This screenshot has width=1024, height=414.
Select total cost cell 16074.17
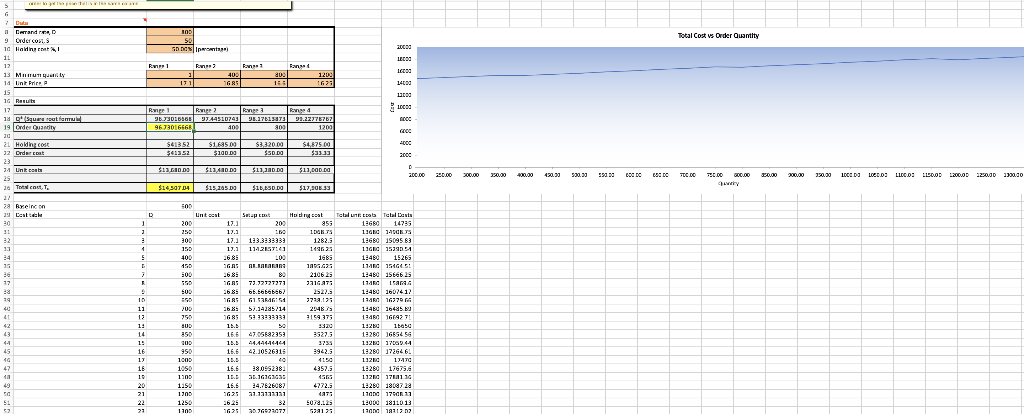pos(397,292)
